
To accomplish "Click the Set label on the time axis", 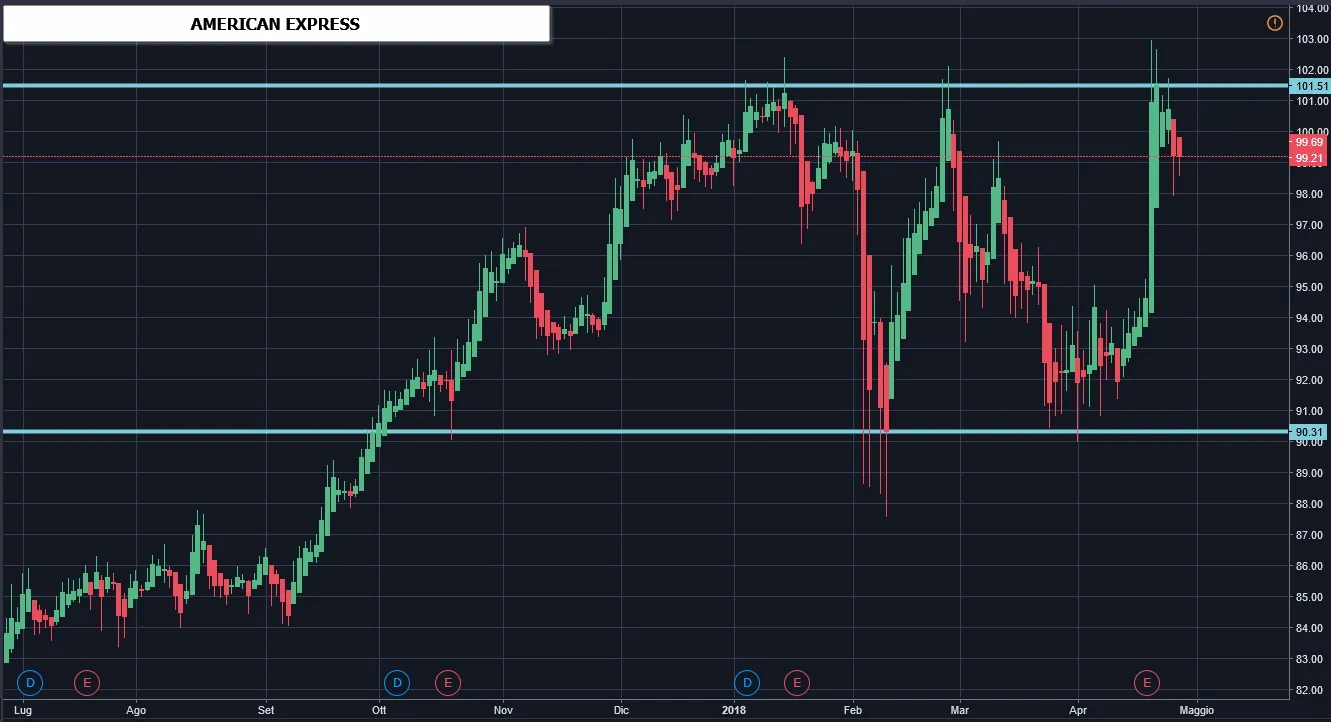I will (266, 710).
